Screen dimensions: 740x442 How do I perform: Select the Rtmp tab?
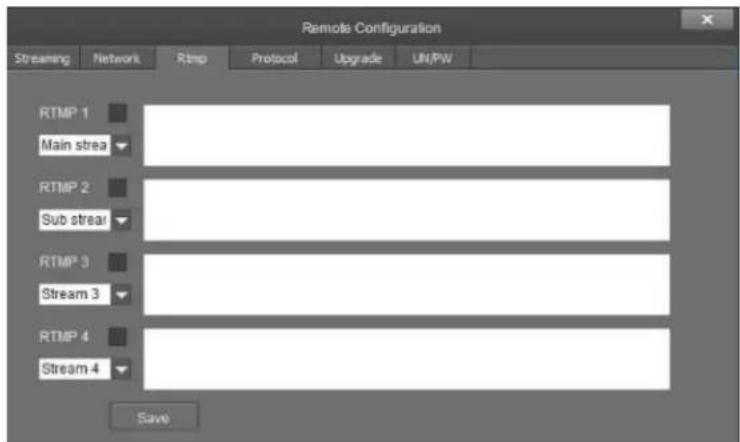pyautogui.click(x=192, y=58)
